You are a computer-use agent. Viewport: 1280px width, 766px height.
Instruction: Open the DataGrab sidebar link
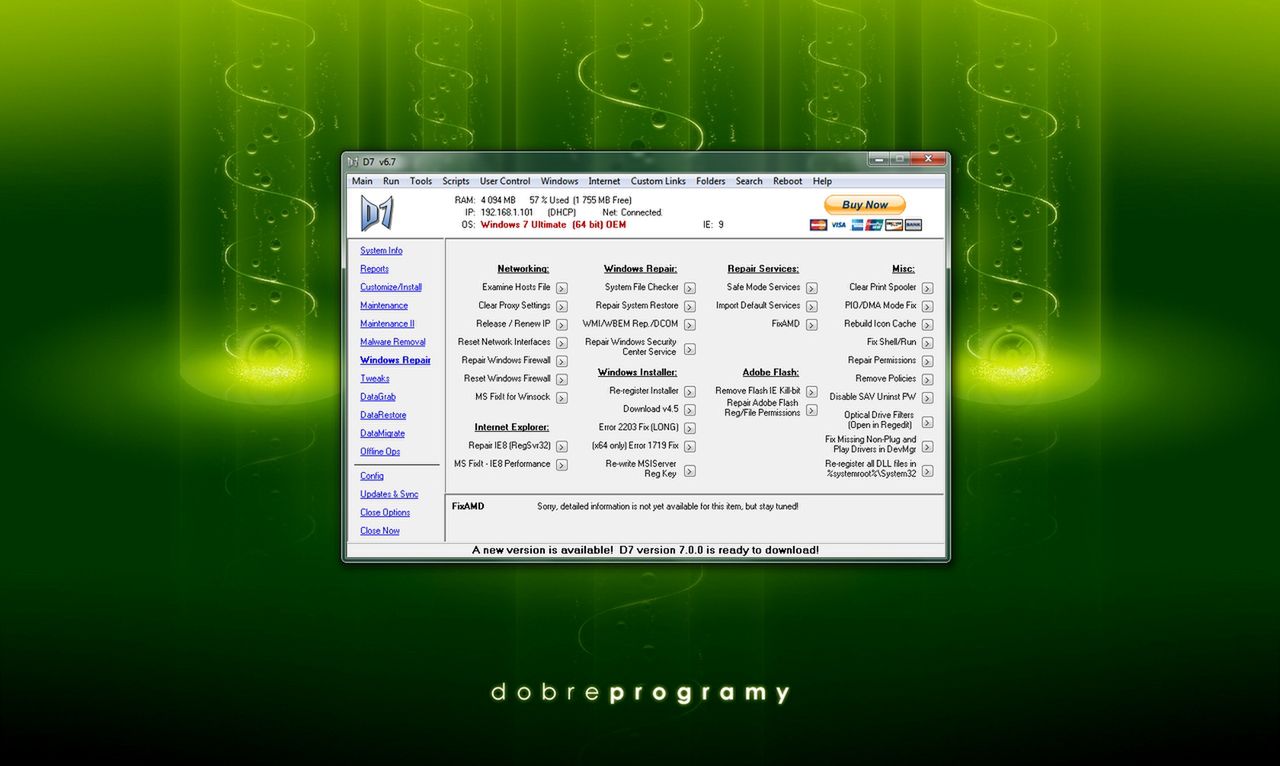pos(378,397)
